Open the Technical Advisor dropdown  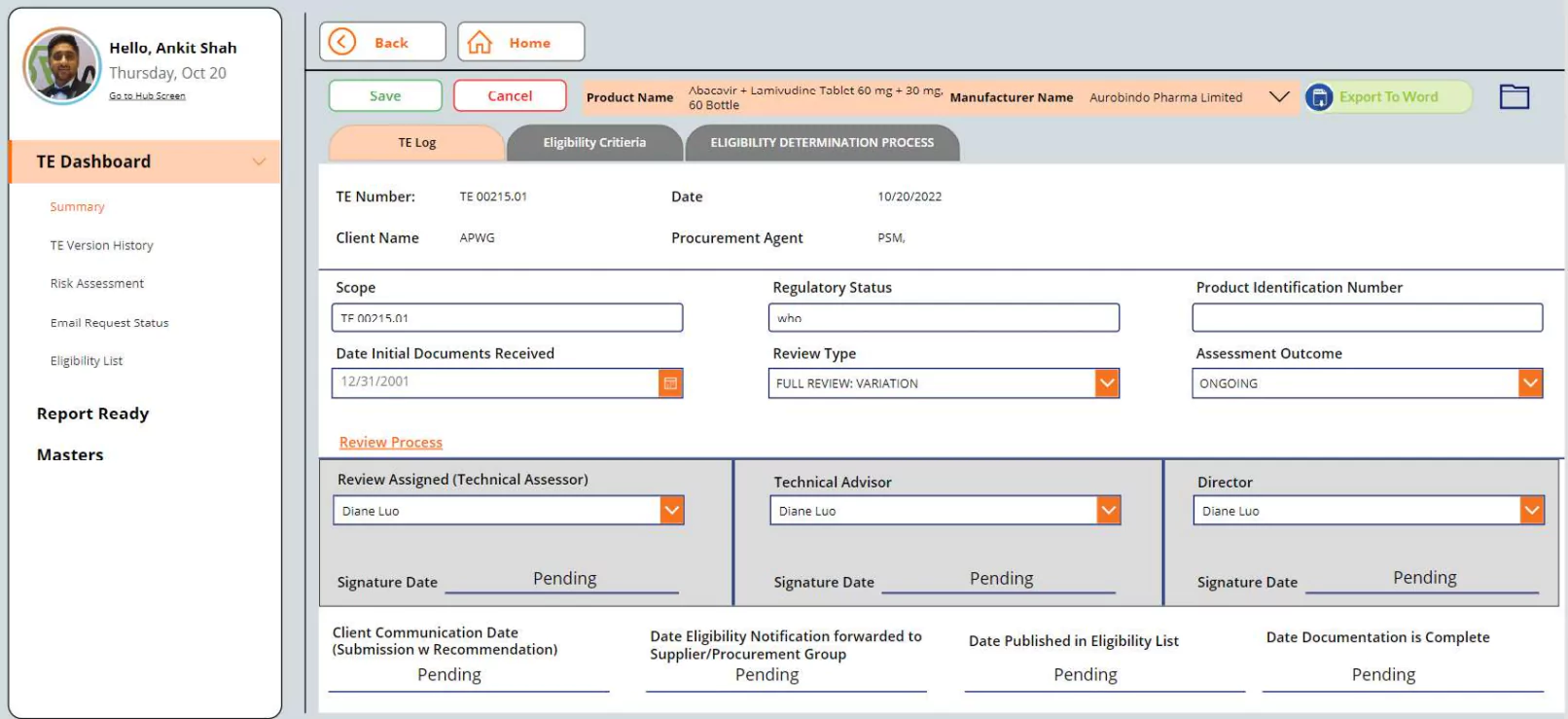(x=1108, y=511)
